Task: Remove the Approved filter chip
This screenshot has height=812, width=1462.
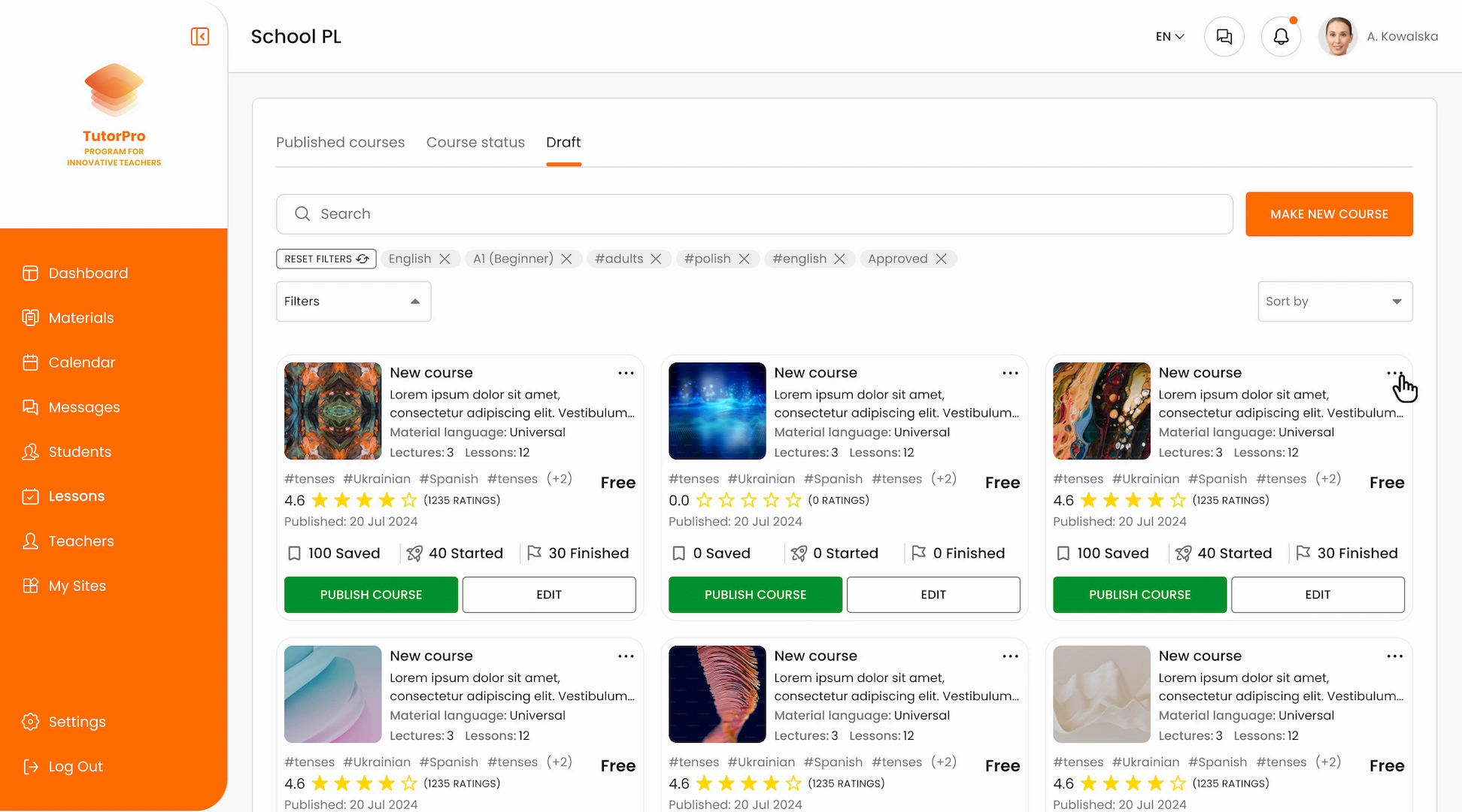Action: point(941,259)
